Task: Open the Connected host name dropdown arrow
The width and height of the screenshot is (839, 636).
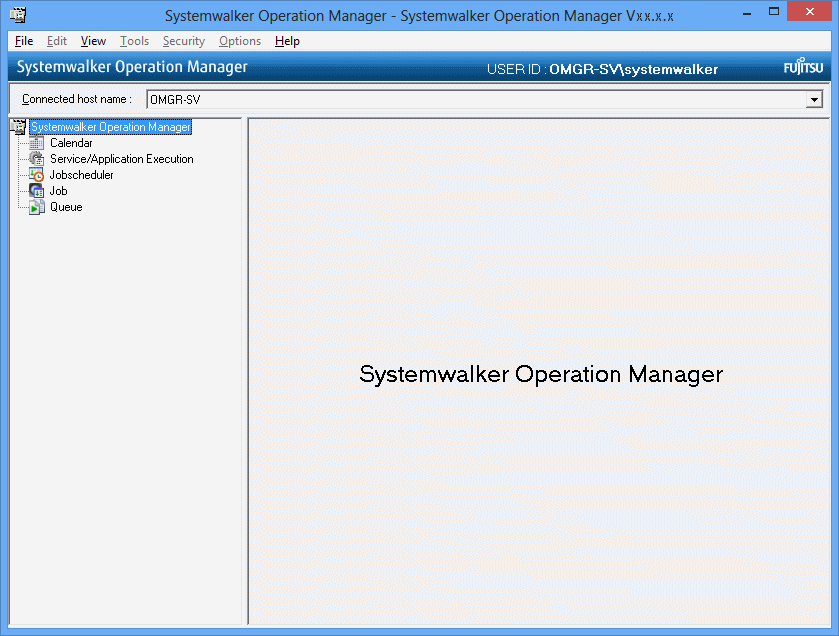Action: coord(814,100)
